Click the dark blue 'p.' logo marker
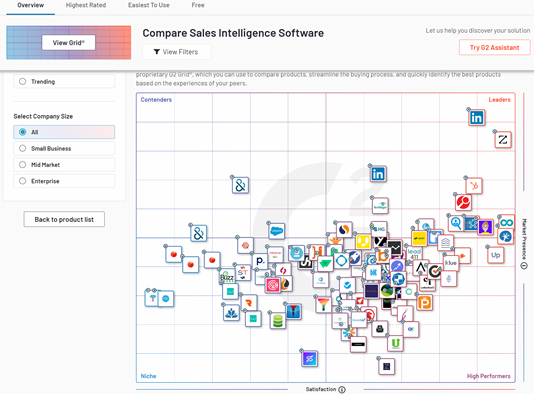This screenshot has width=534, height=394. point(261,261)
